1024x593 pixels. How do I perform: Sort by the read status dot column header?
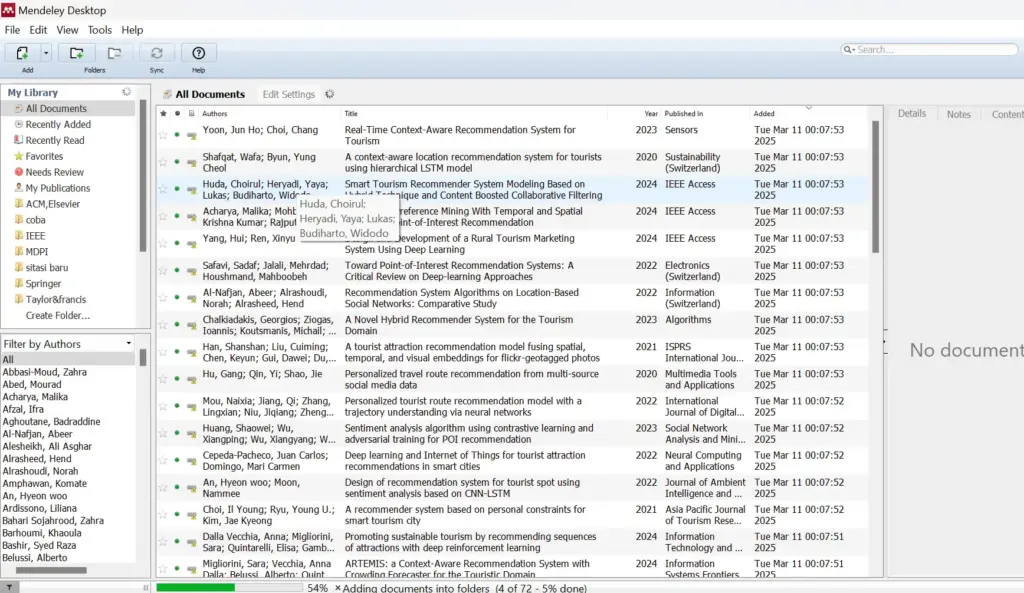click(177, 114)
